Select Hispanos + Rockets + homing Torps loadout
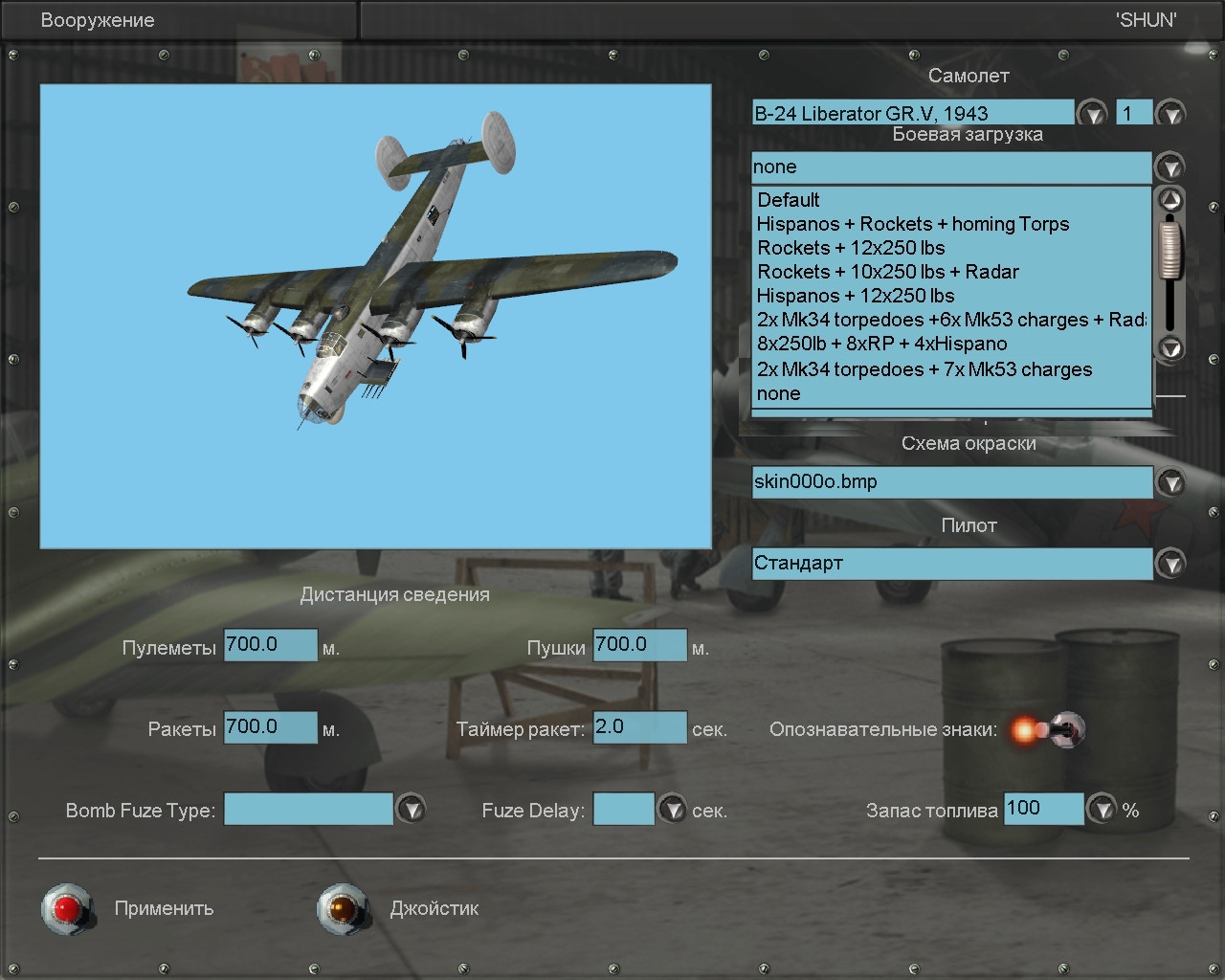The width and height of the screenshot is (1225, 980). point(952,224)
